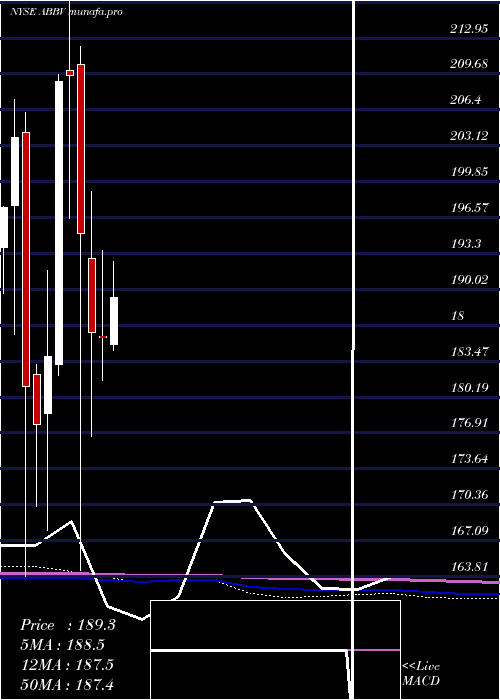Image resolution: width=500 pixels, height=700 pixels.
Task: Click the 209.68 price axis label
Action: pyautogui.click(x=469, y=64)
